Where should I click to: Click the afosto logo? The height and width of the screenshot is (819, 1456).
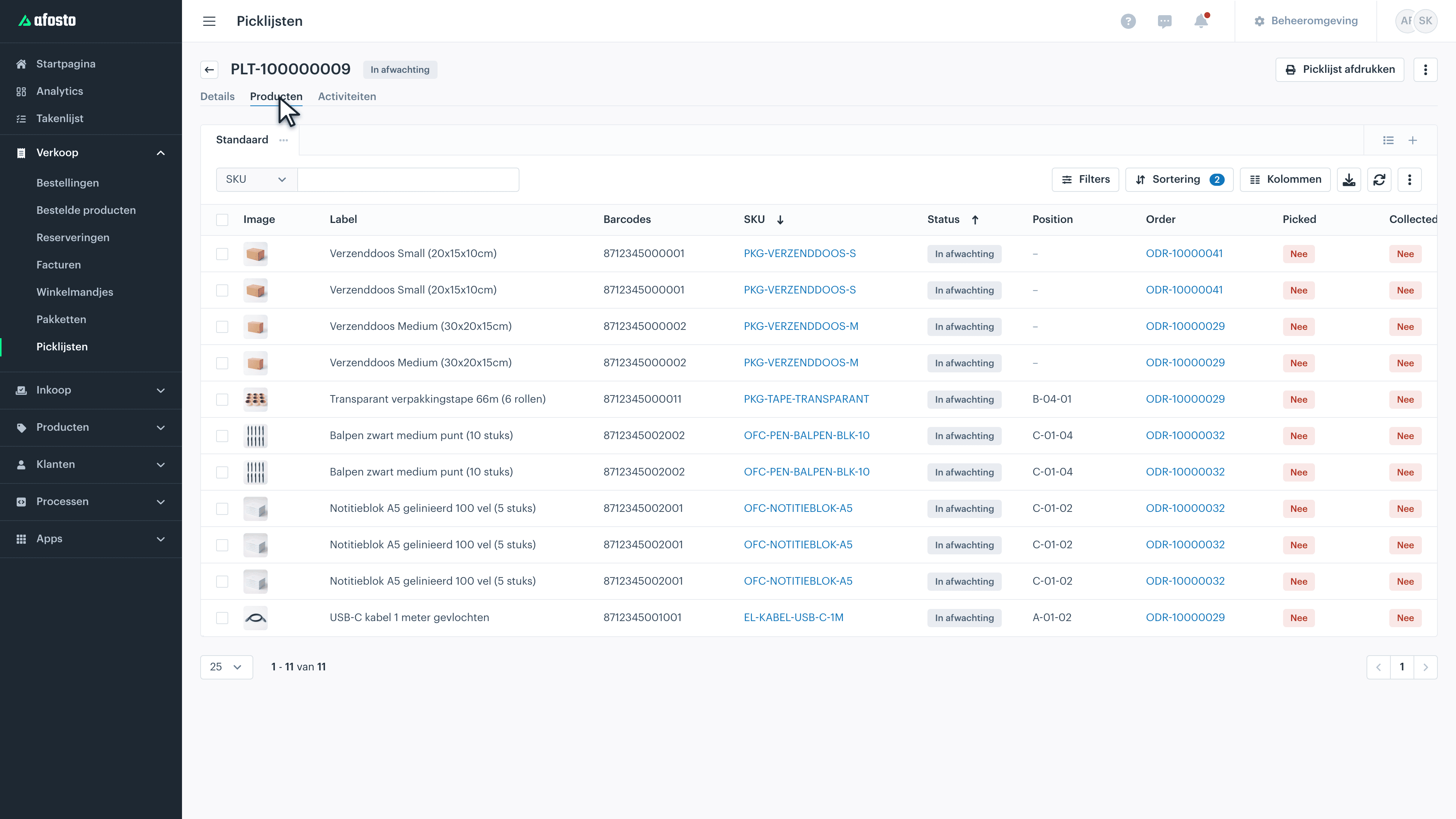pos(47,20)
